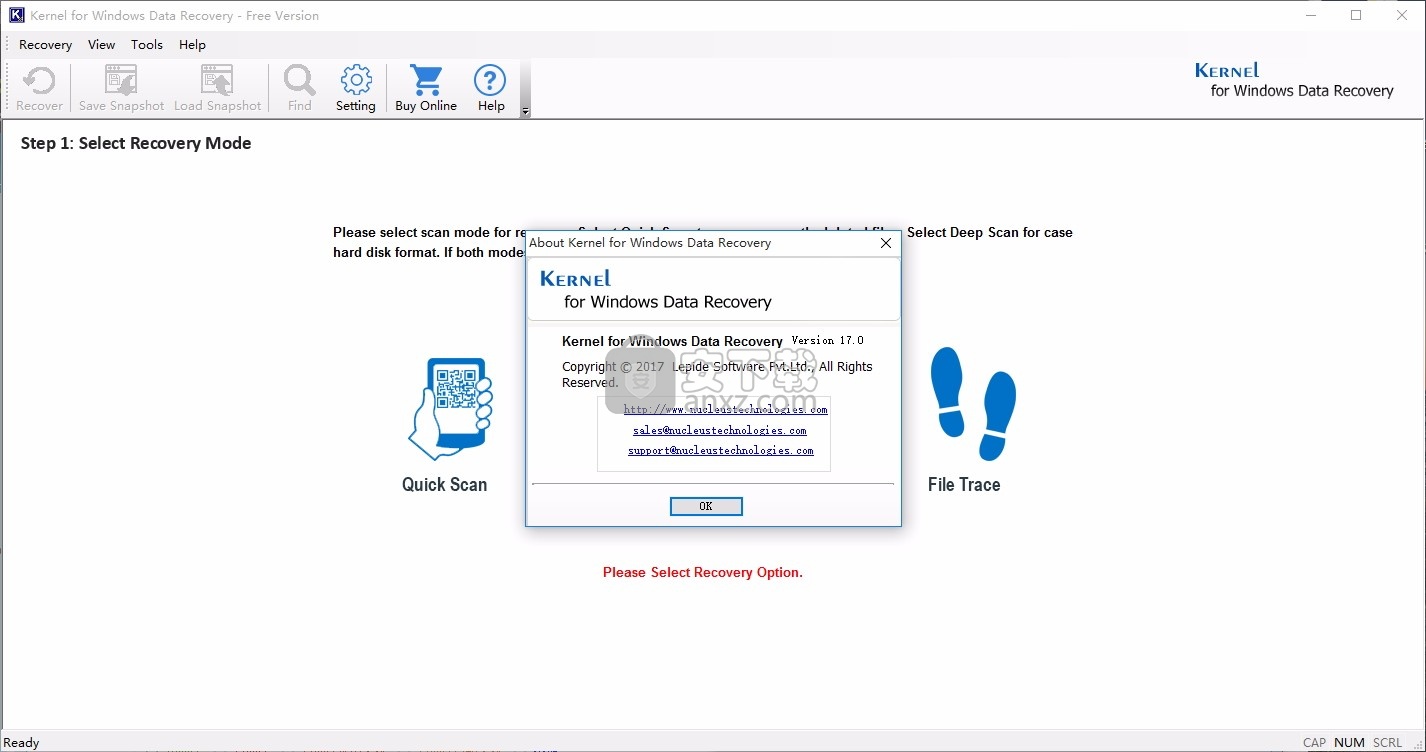The width and height of the screenshot is (1426, 752).
Task: Maximize the main application window
Action: pyautogui.click(x=1356, y=15)
